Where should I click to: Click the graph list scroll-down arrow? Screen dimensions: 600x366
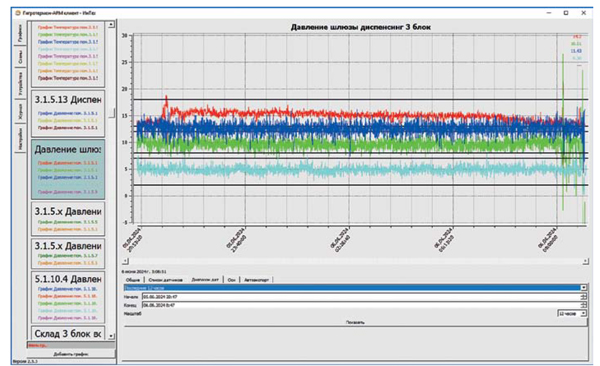coord(111,336)
